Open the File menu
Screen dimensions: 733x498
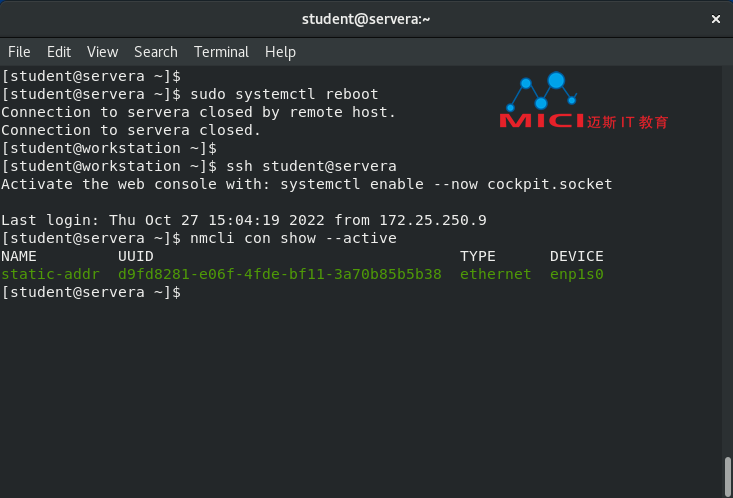19,52
